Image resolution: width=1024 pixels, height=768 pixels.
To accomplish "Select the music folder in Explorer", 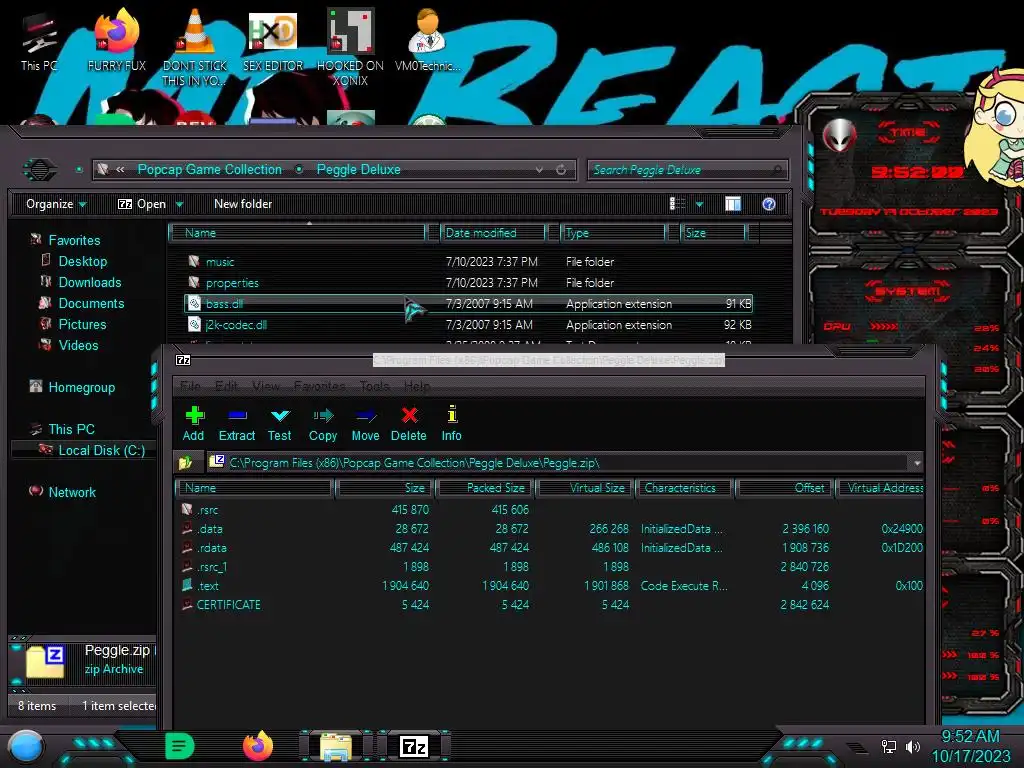I will [219, 262].
